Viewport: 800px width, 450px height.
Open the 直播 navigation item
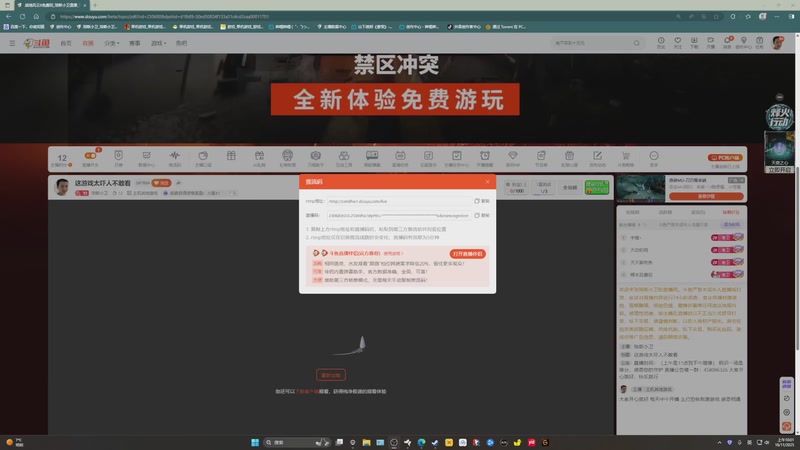[x=88, y=43]
